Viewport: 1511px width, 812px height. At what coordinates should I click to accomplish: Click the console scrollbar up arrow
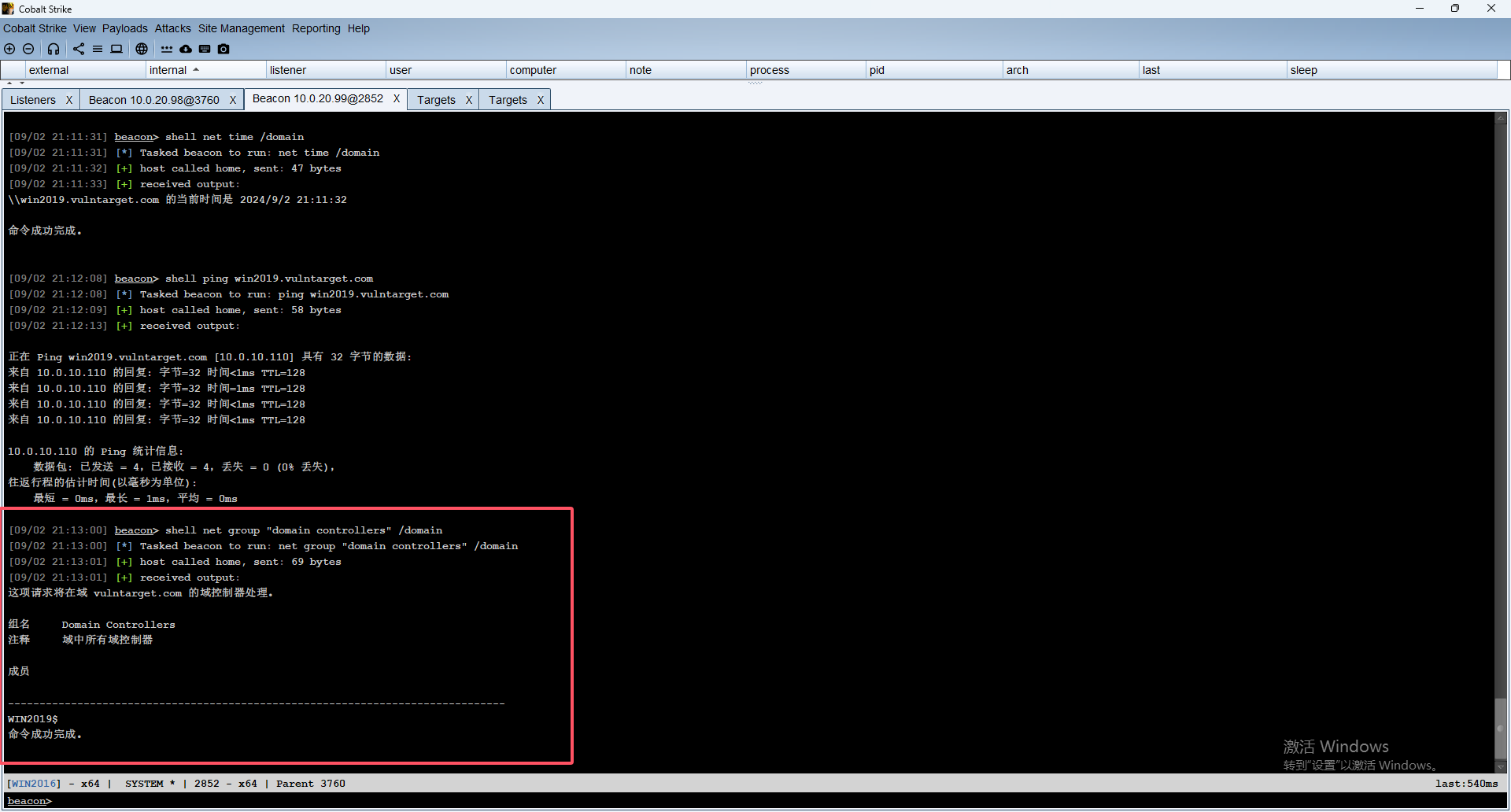tap(1501, 118)
